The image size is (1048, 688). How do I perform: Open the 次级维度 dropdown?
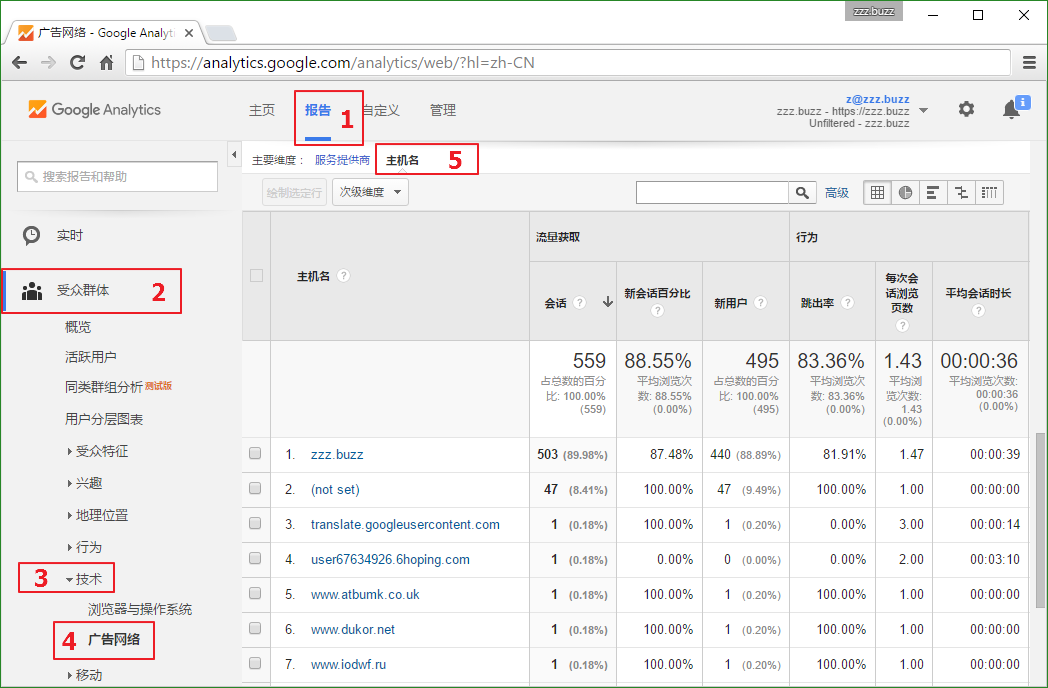click(370, 193)
